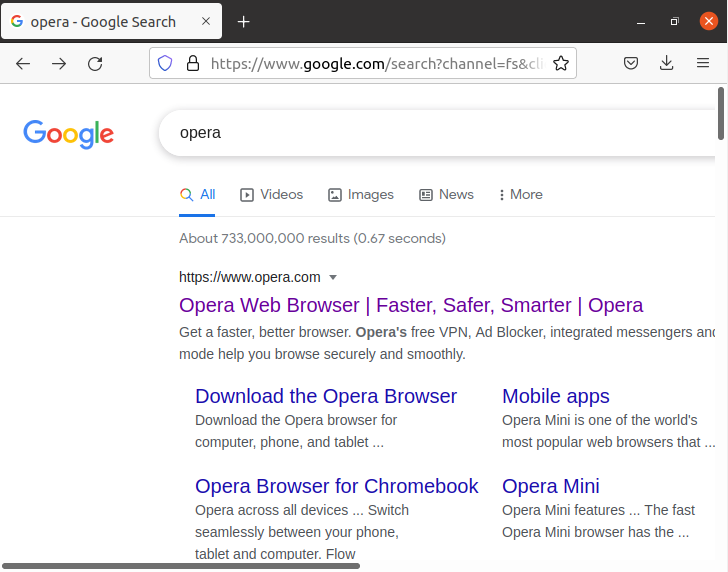This screenshot has height=572, width=728.
Task: Switch to the All results tab
Action: pyautogui.click(x=197, y=195)
